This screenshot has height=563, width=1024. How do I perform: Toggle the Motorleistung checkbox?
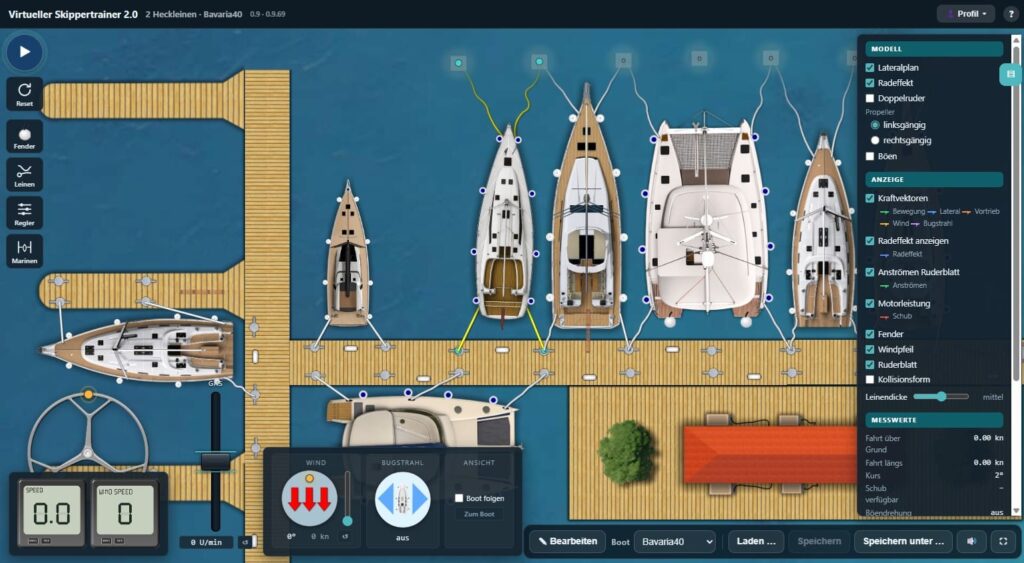click(870, 303)
